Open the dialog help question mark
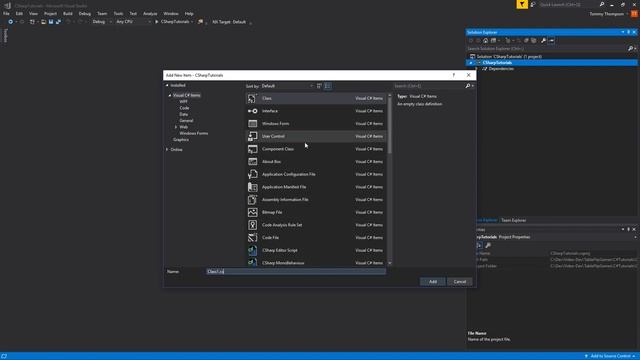 453,75
